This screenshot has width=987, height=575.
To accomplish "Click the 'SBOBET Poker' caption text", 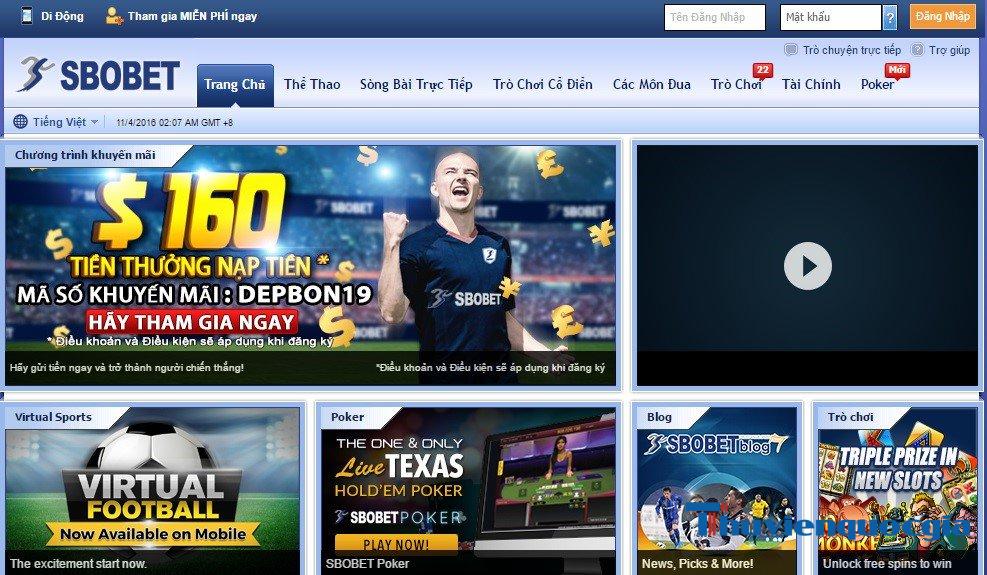I will click(368, 564).
